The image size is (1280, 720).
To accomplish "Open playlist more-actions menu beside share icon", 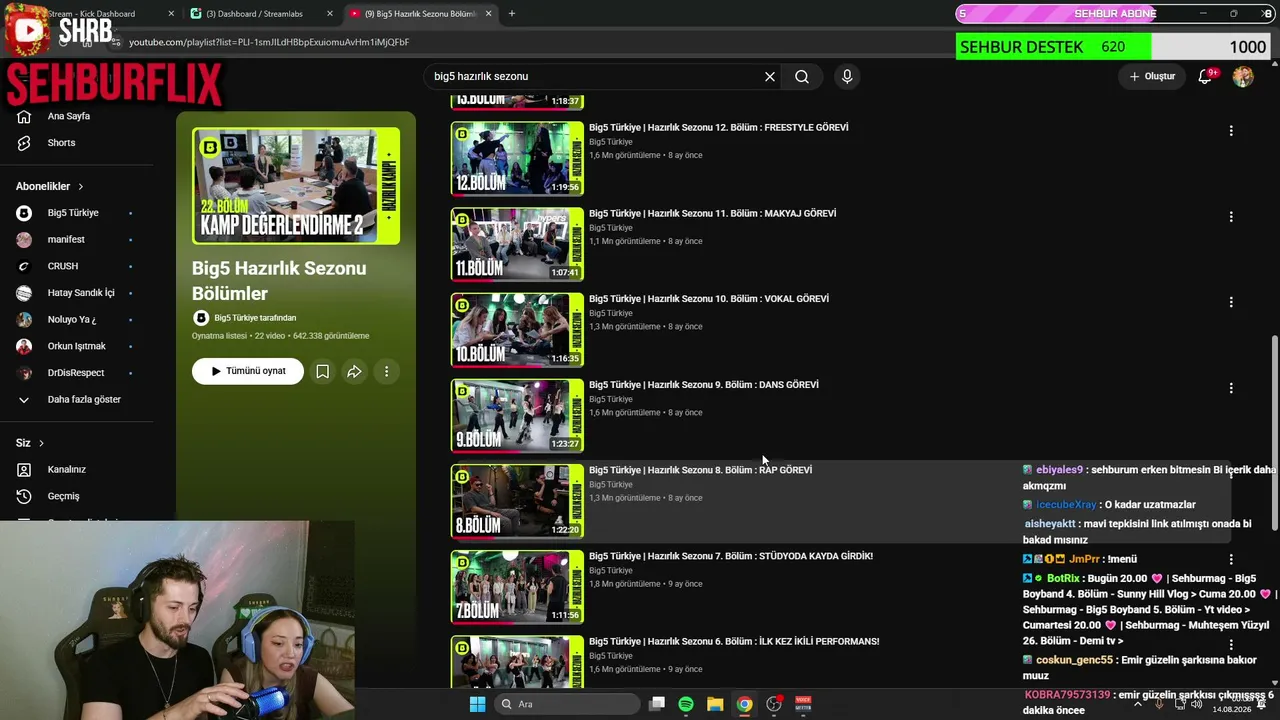I will [x=386, y=371].
